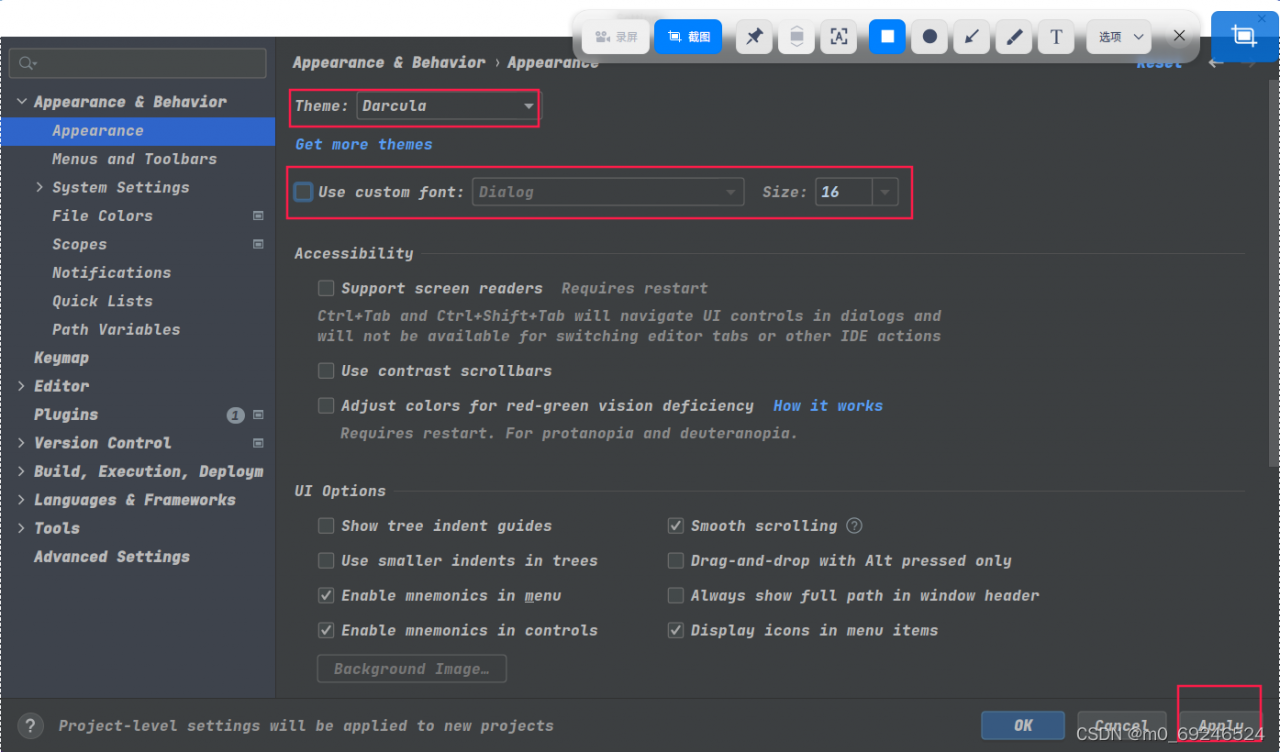Enable the Use custom font checkbox
Viewport: 1280px width, 752px height.
[304, 192]
